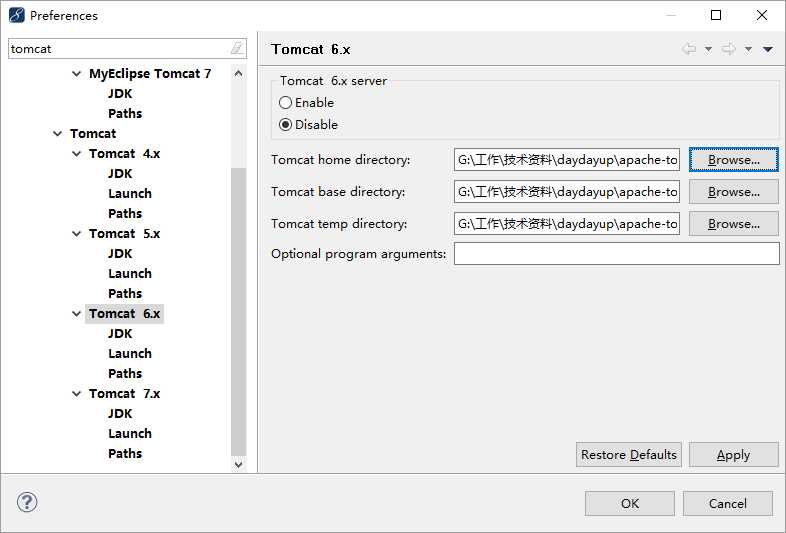Select Paths under Tomcat 6.x
This screenshot has height=533, width=786.
pyautogui.click(x=125, y=374)
